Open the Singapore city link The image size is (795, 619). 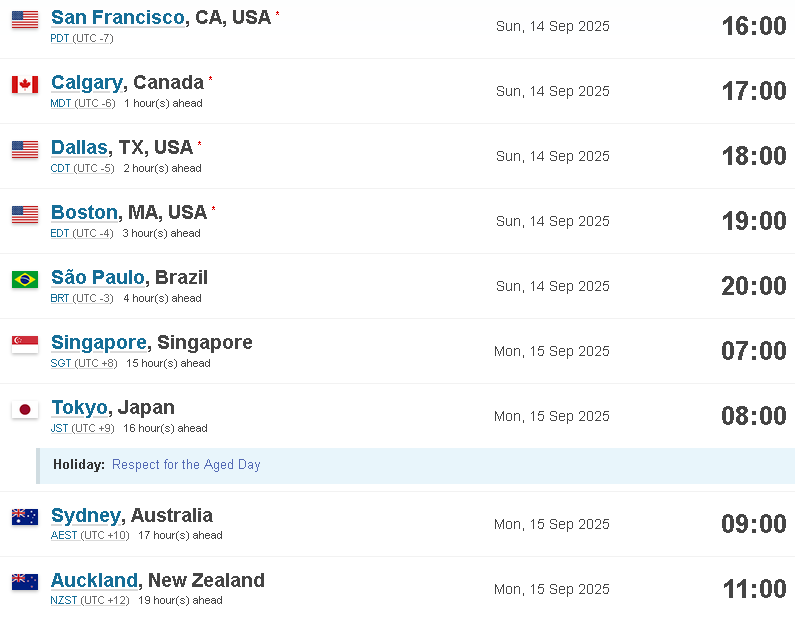[99, 343]
